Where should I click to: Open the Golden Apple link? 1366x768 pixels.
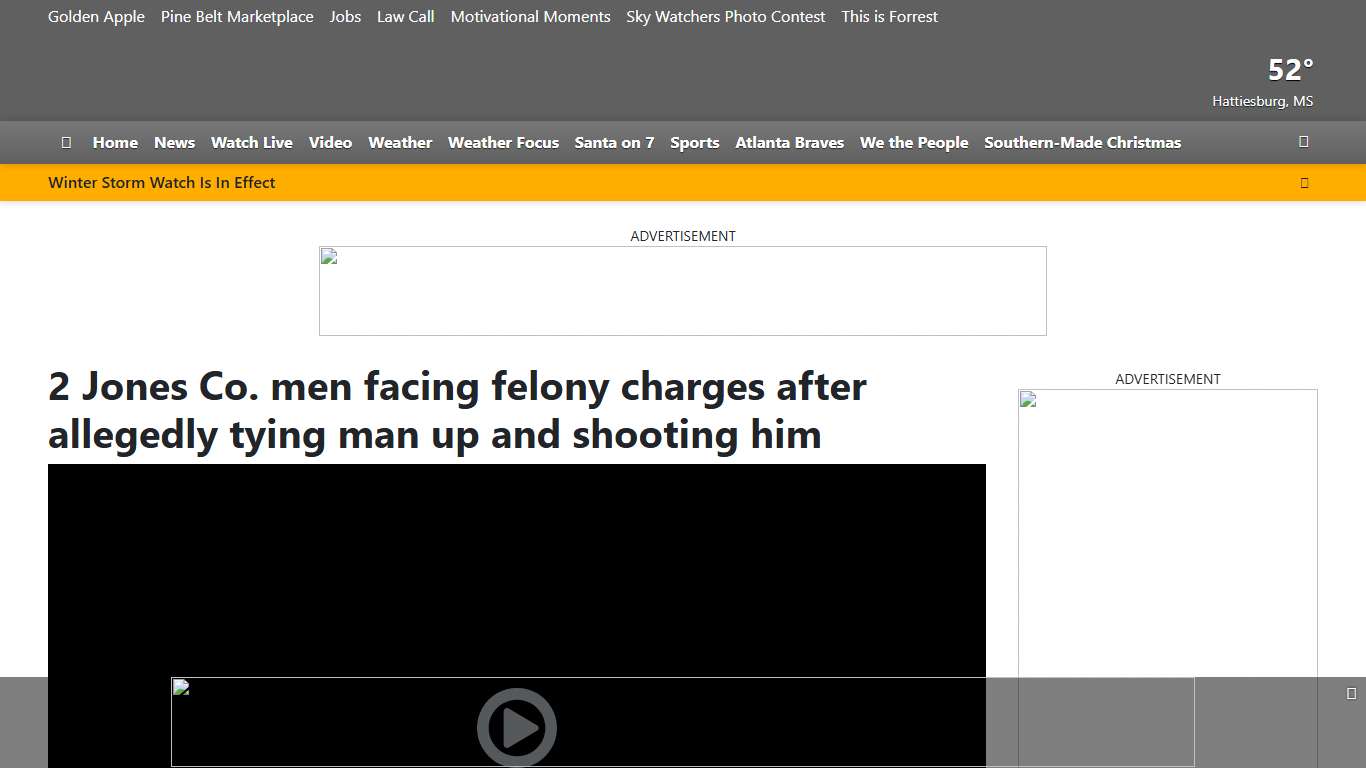(96, 16)
